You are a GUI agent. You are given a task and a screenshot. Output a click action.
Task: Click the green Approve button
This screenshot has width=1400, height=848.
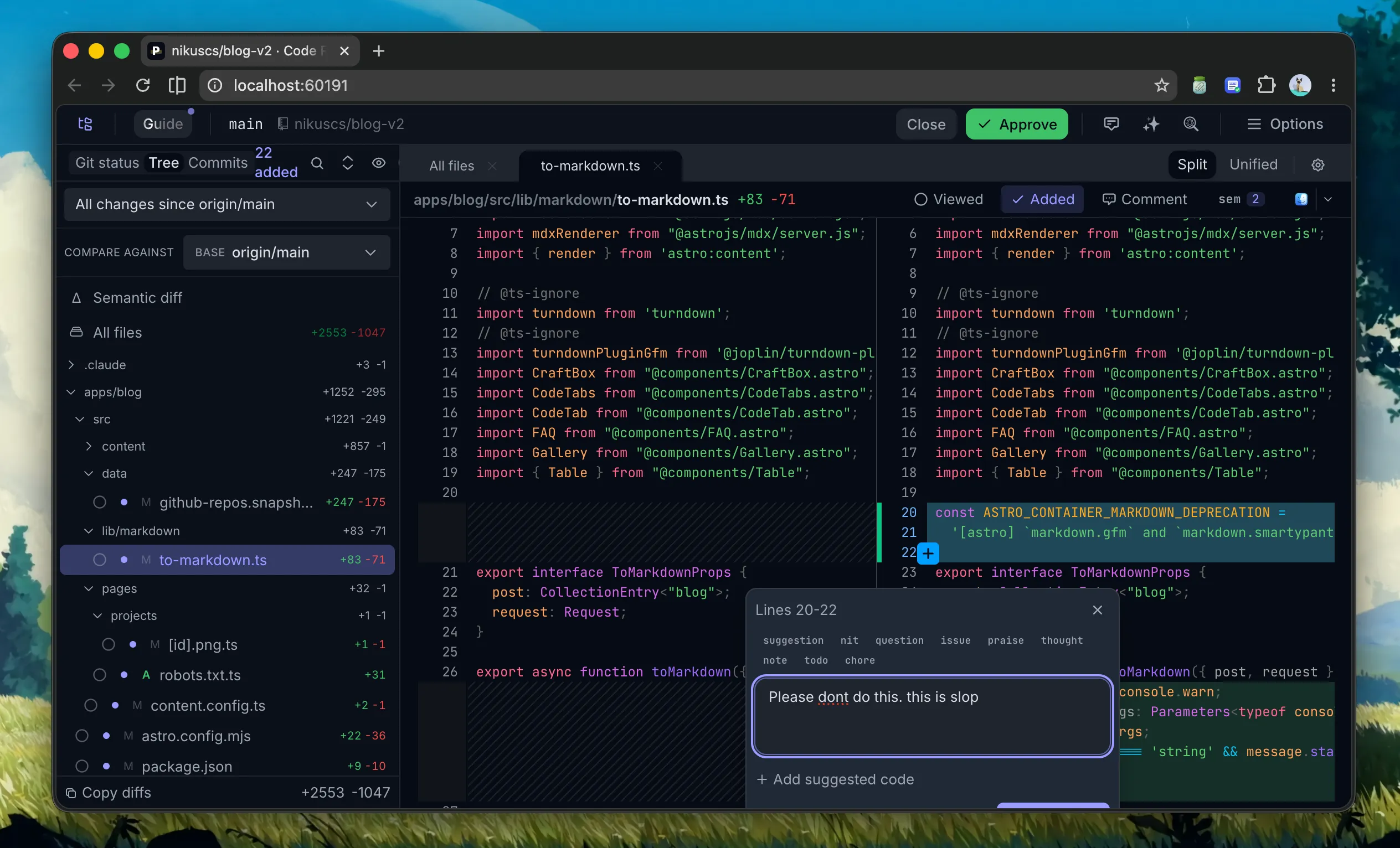tap(1016, 124)
